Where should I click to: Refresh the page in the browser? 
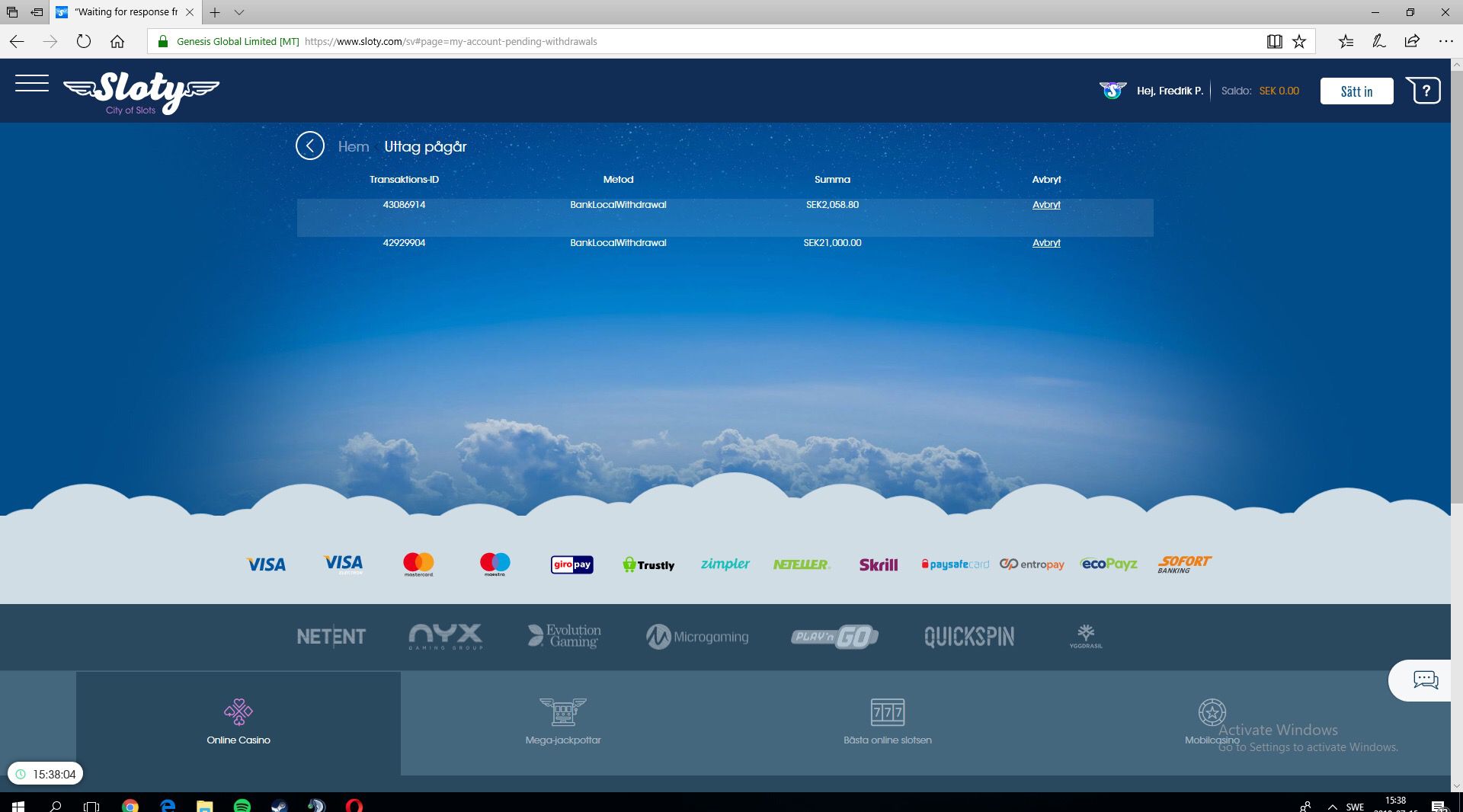click(x=84, y=41)
